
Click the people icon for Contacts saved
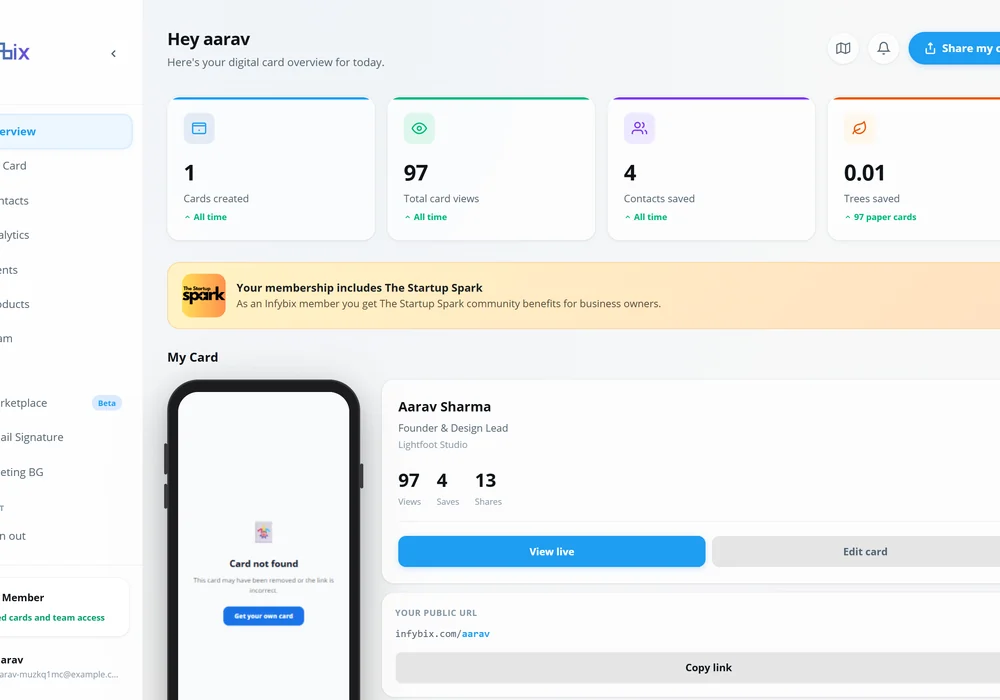pyautogui.click(x=639, y=128)
